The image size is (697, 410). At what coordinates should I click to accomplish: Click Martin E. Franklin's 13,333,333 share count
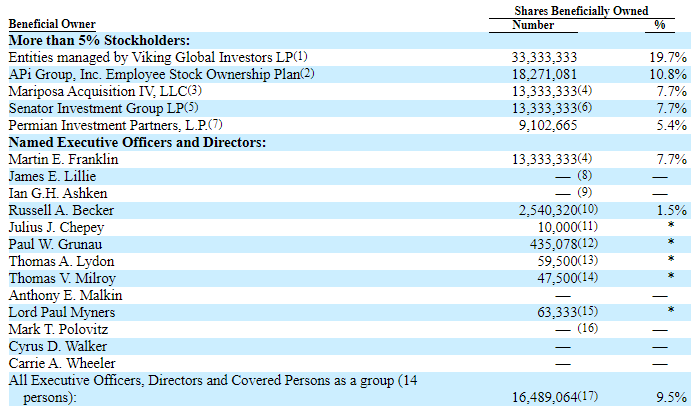coord(544,159)
